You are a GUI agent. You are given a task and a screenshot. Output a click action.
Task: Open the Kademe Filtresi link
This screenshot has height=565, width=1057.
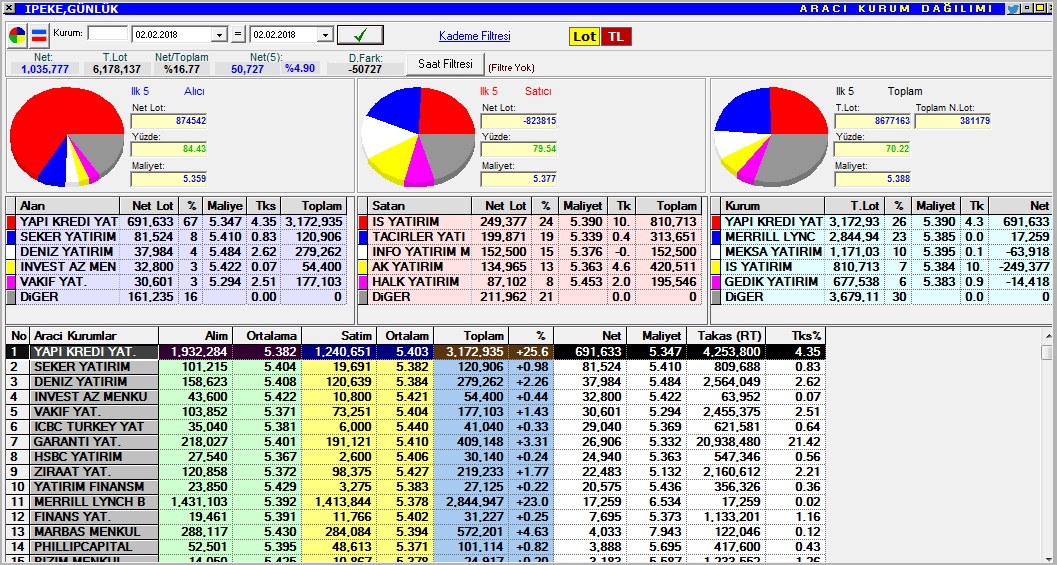(x=475, y=36)
